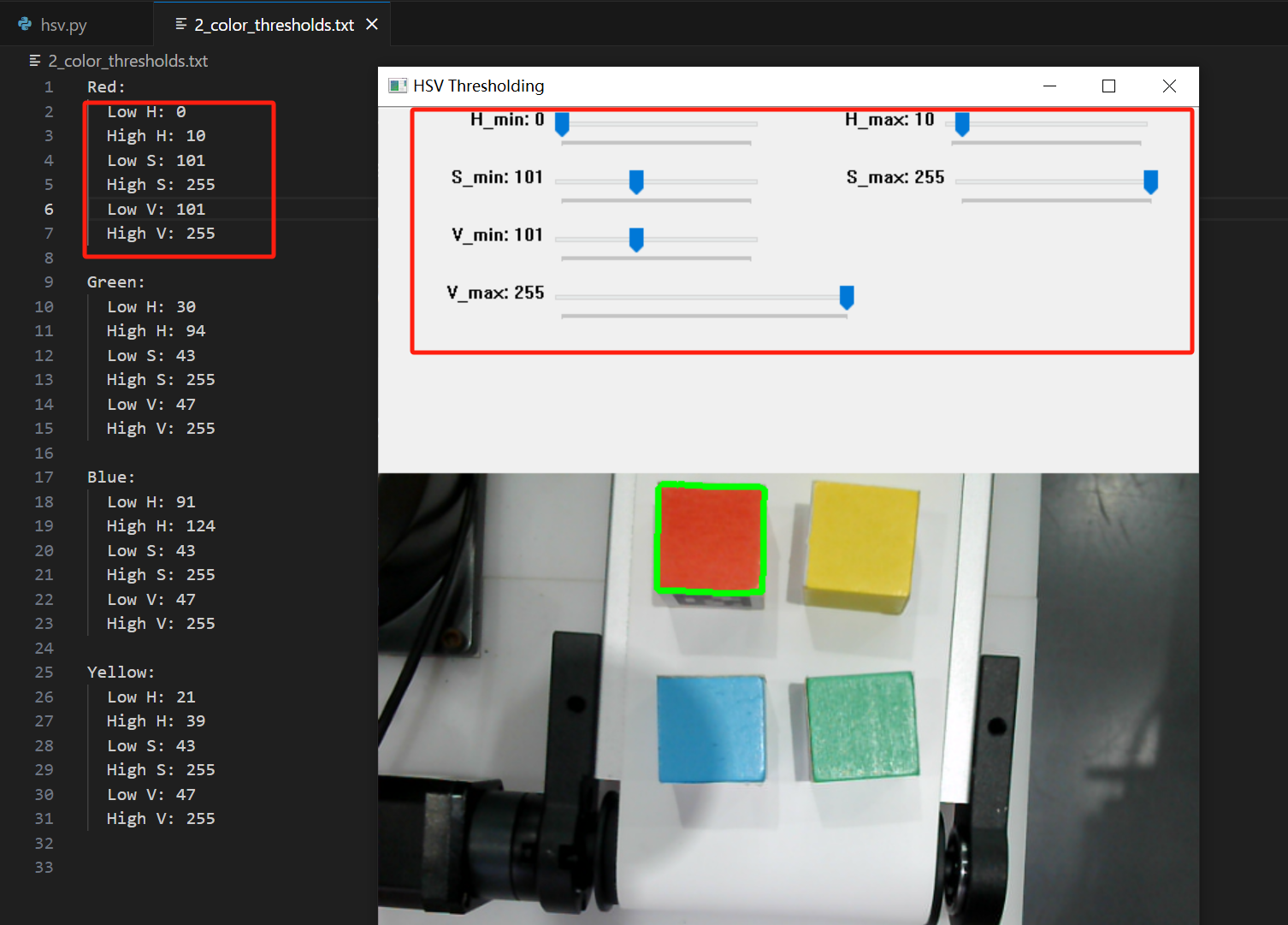Switch to the hsv.py tab
This screenshot has width=1288, height=925.
click(63, 25)
